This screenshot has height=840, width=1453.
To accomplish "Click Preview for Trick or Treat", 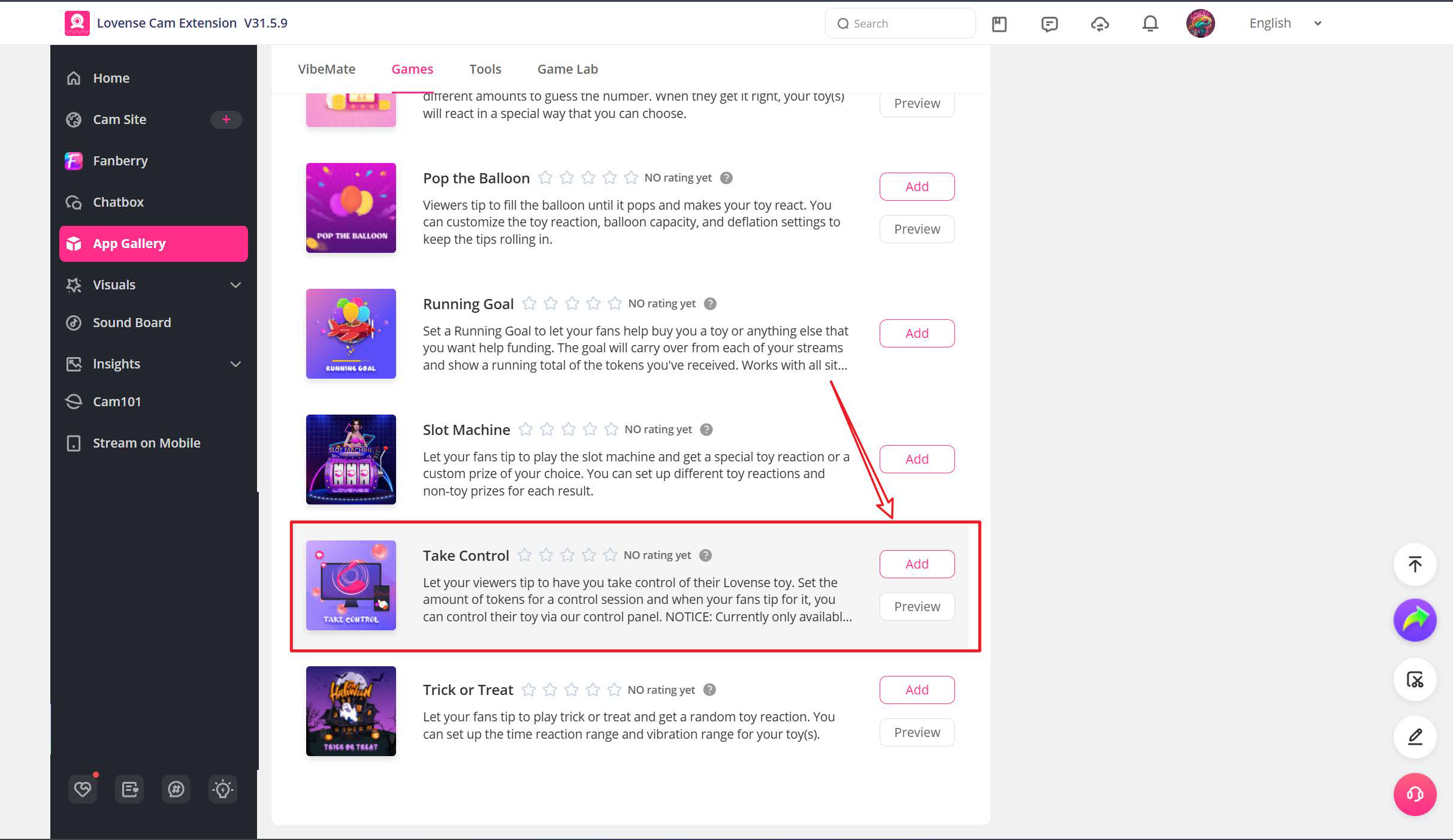I will 917,732.
